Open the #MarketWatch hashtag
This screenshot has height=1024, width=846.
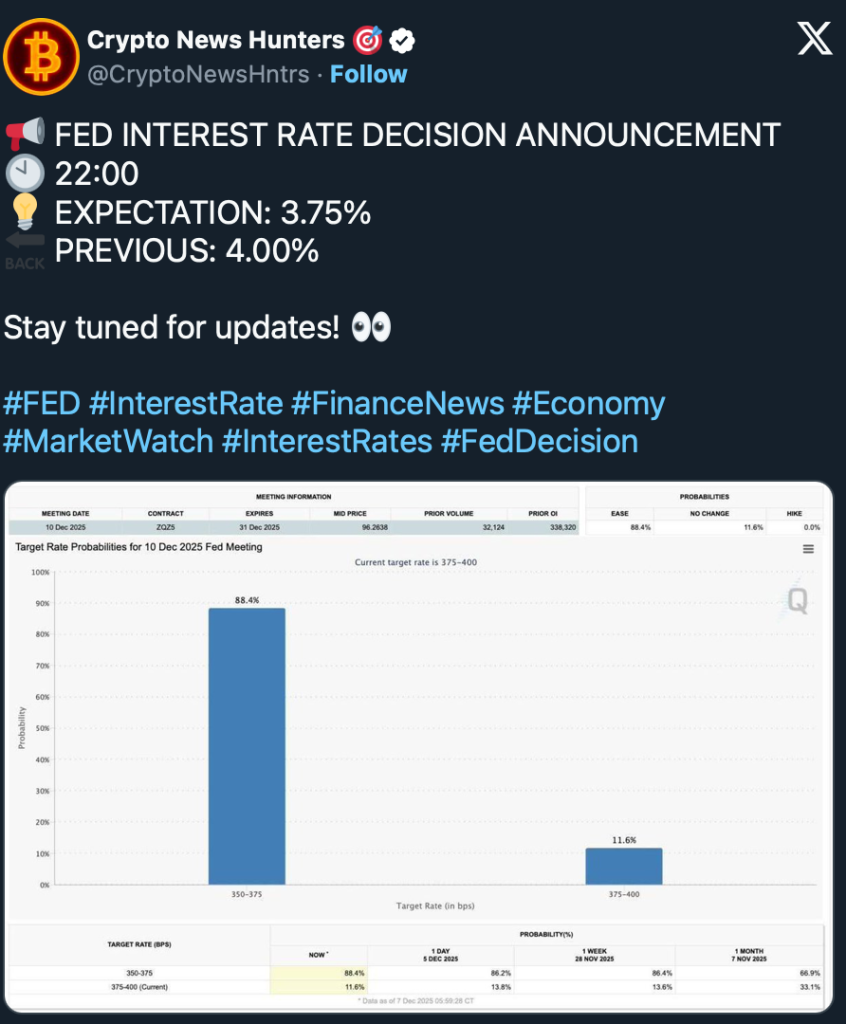[109, 441]
